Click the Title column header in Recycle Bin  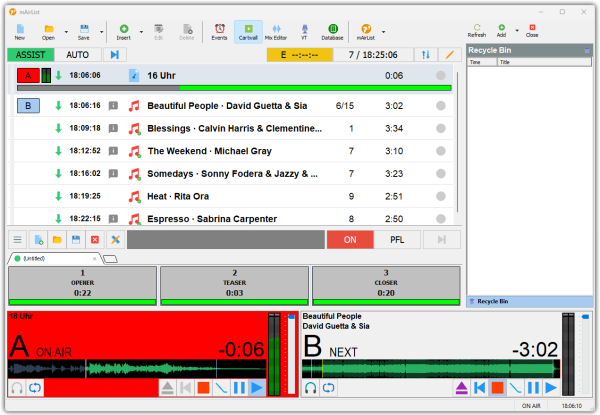(544, 62)
